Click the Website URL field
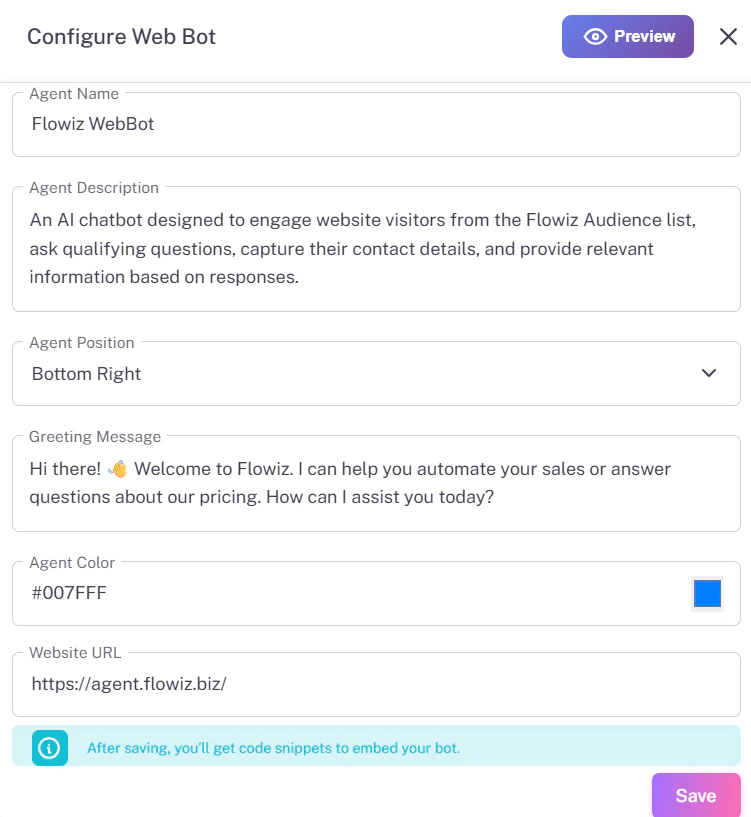 pyautogui.click(x=375, y=684)
